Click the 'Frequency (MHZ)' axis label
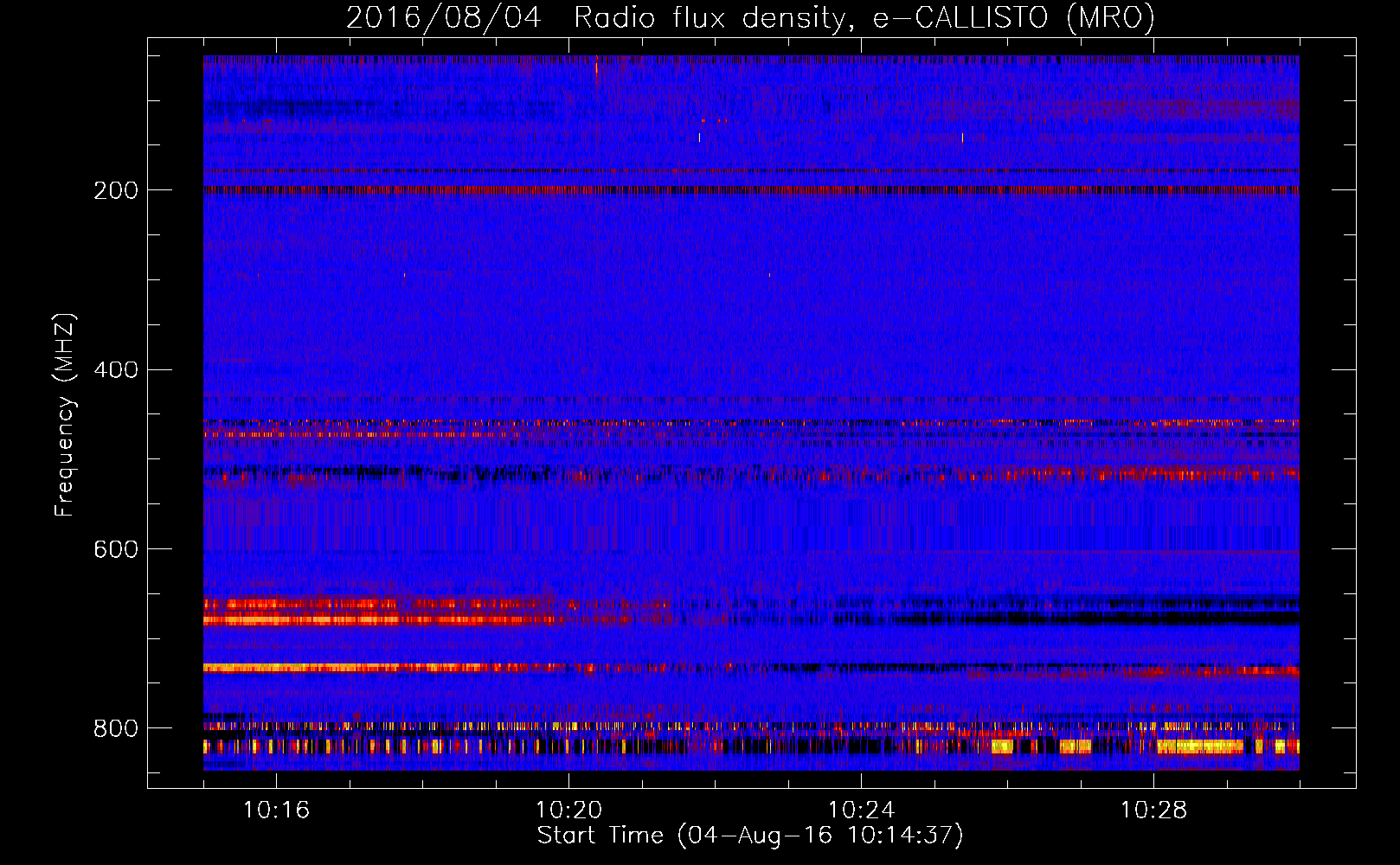 pos(64,415)
